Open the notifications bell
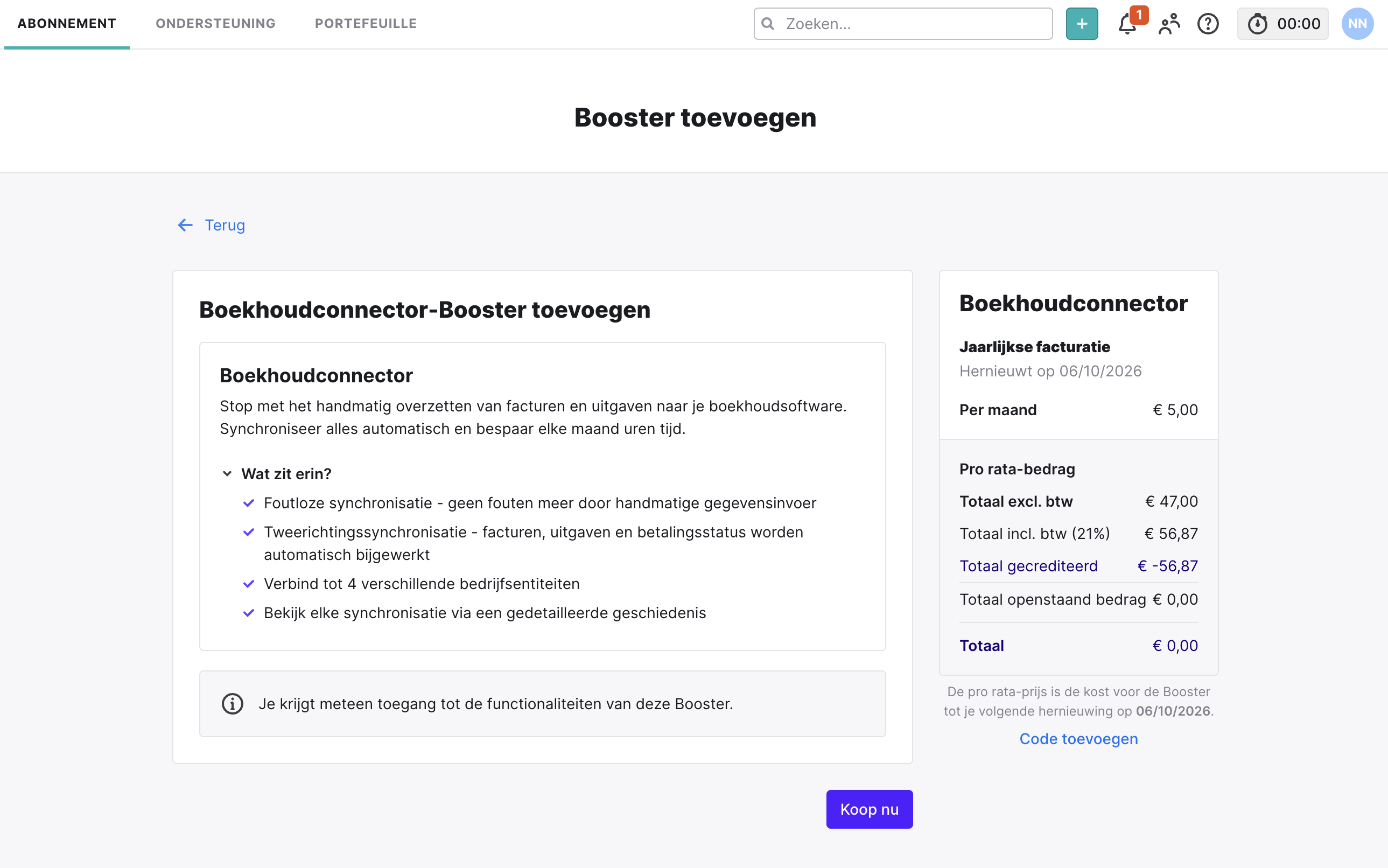Image resolution: width=1388 pixels, height=868 pixels. pos(1127,24)
